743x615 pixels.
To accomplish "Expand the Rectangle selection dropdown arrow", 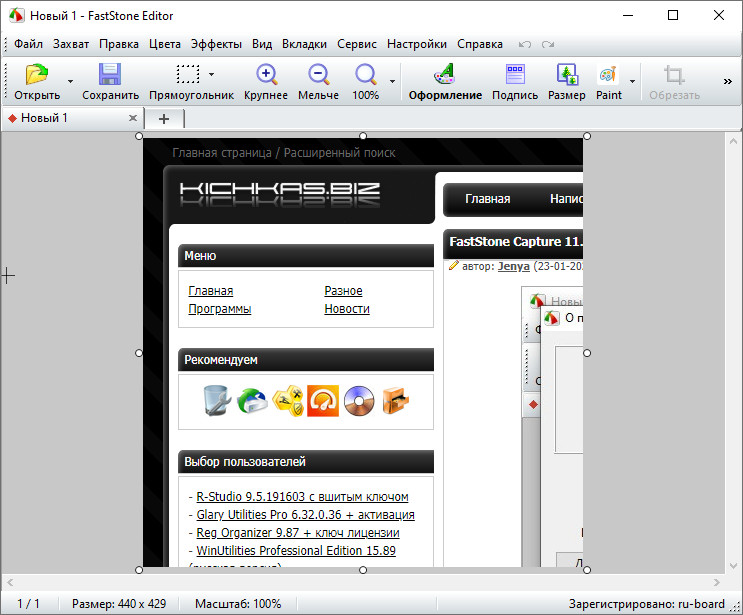I will [212, 74].
